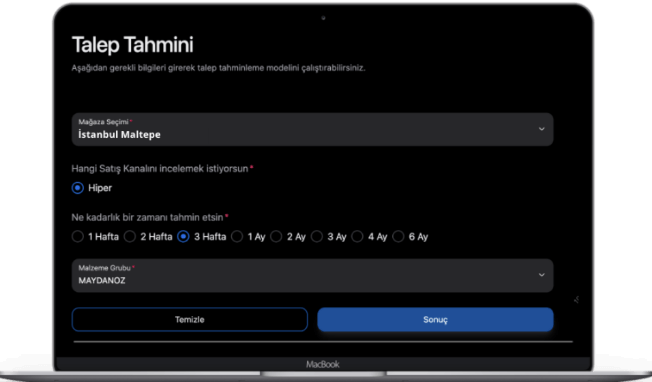Click the MAYDANOZ selected value

coord(102,281)
